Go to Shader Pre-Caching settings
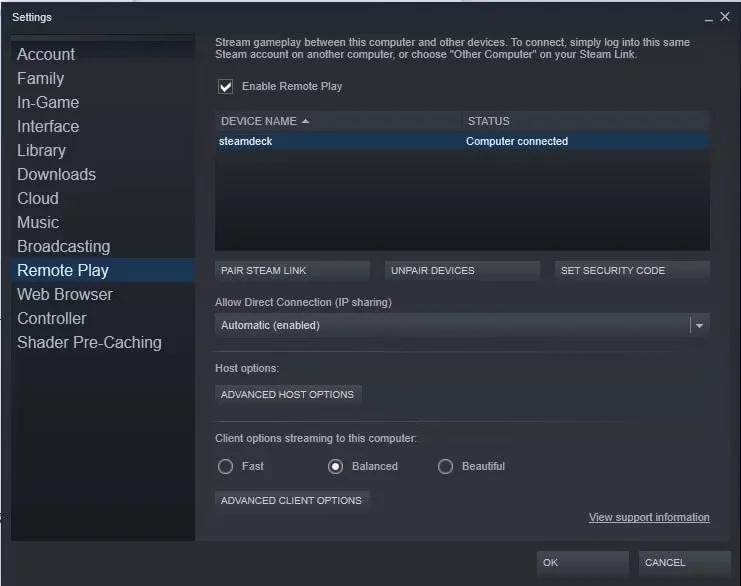This screenshot has width=741, height=586. pyautogui.click(x=89, y=342)
